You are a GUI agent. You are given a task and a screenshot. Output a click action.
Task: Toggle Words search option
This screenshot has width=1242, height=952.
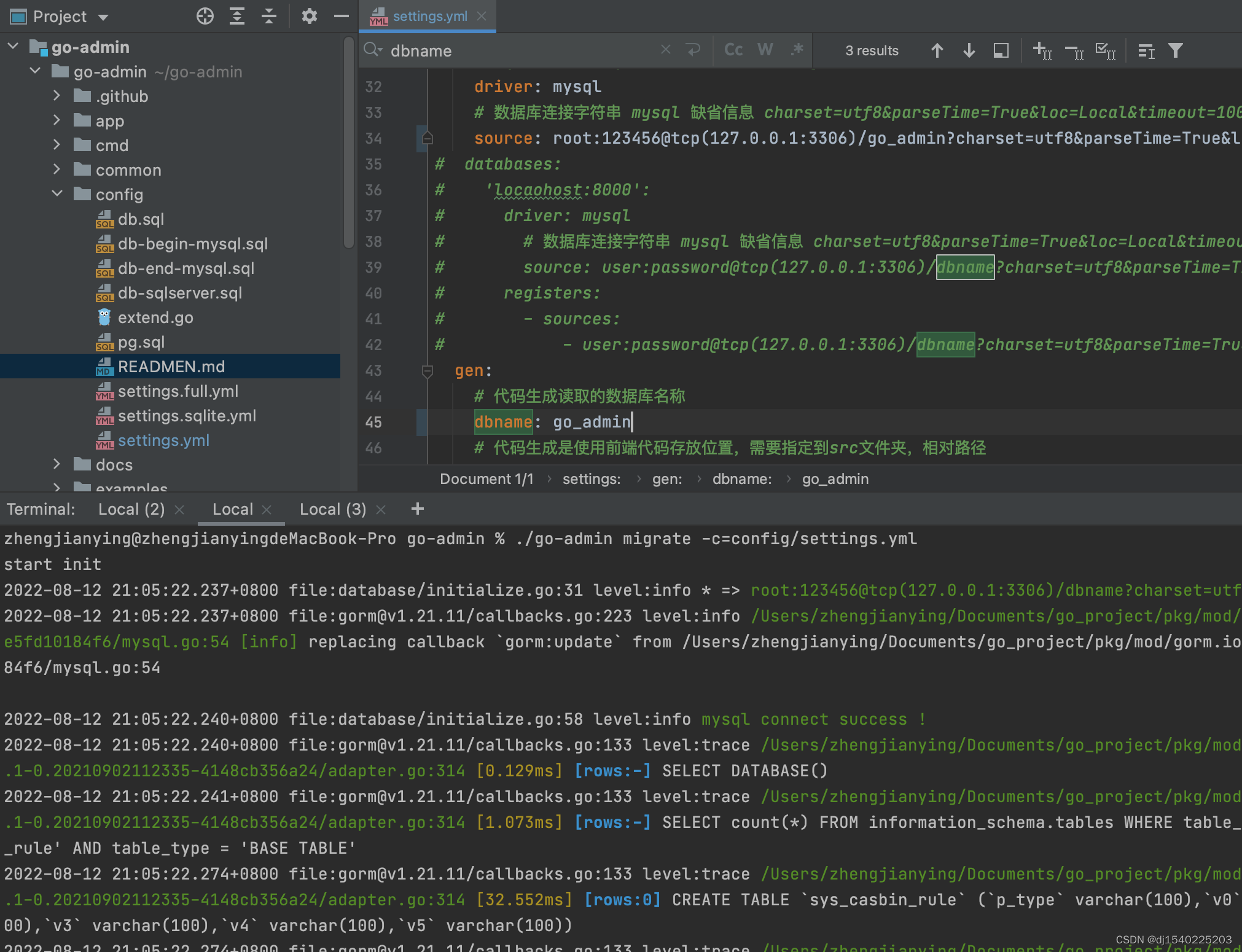point(765,50)
